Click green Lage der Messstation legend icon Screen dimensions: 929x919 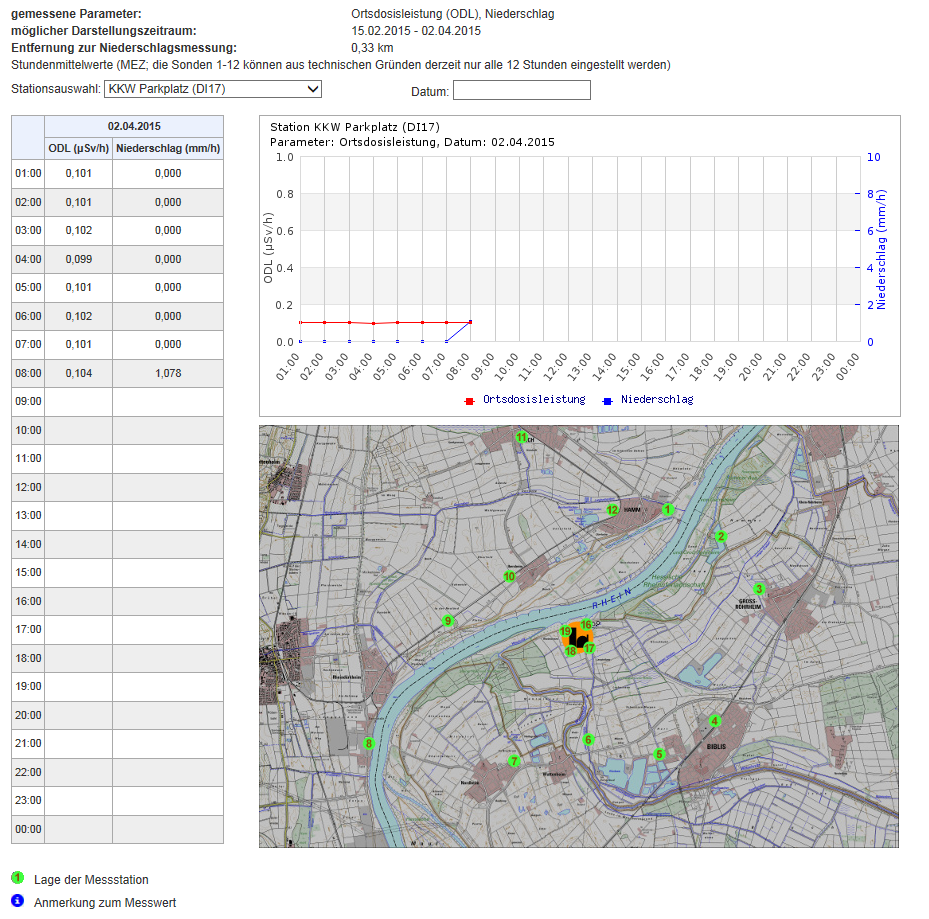[17, 878]
